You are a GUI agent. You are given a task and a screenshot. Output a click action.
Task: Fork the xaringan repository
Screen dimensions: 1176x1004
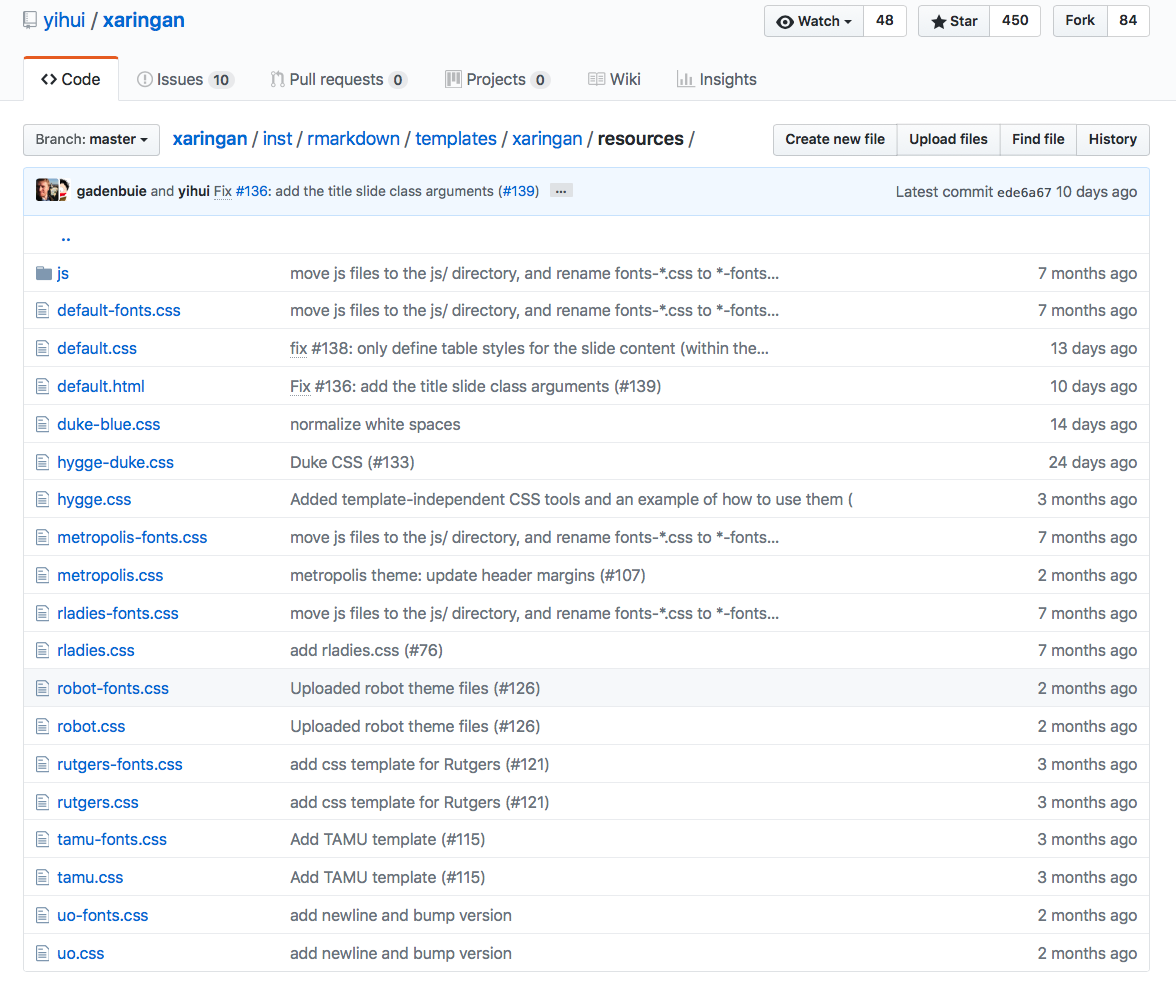tap(1080, 21)
